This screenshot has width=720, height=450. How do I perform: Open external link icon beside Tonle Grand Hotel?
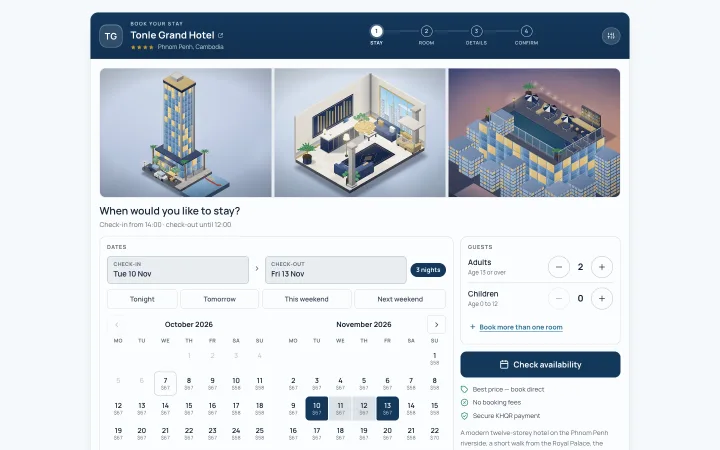[220, 35]
